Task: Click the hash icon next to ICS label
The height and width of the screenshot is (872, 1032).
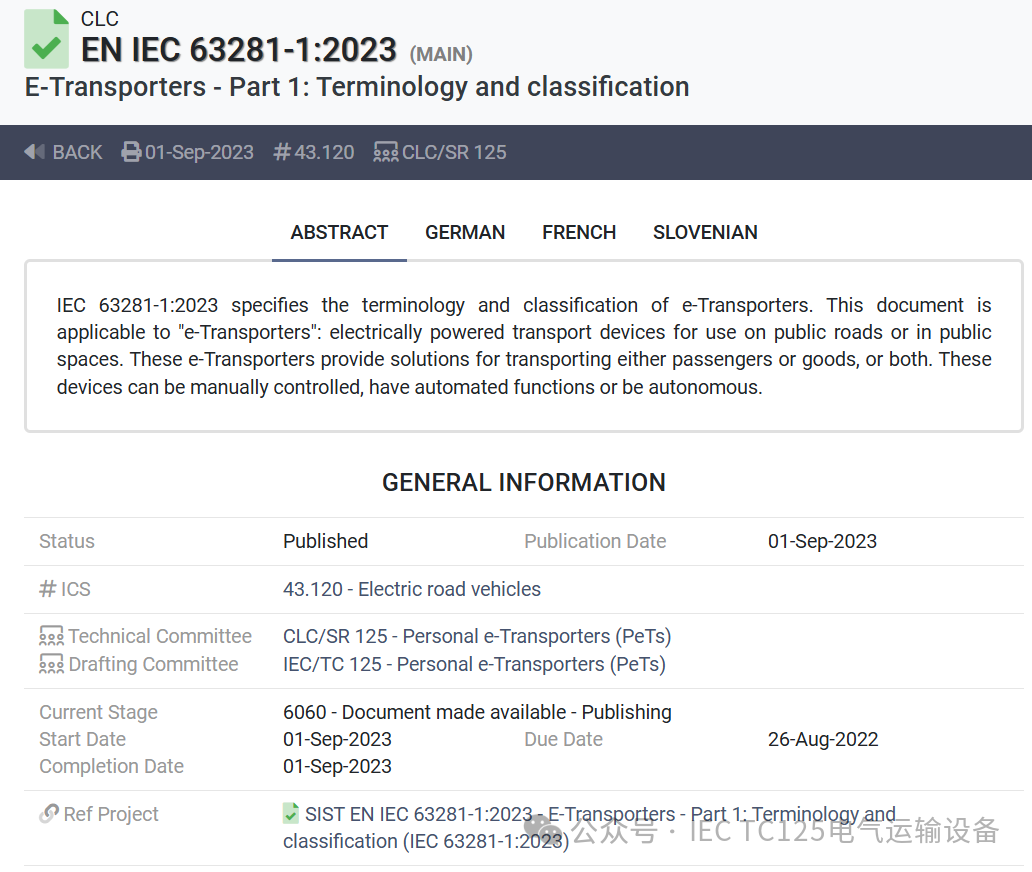Action: 47,589
